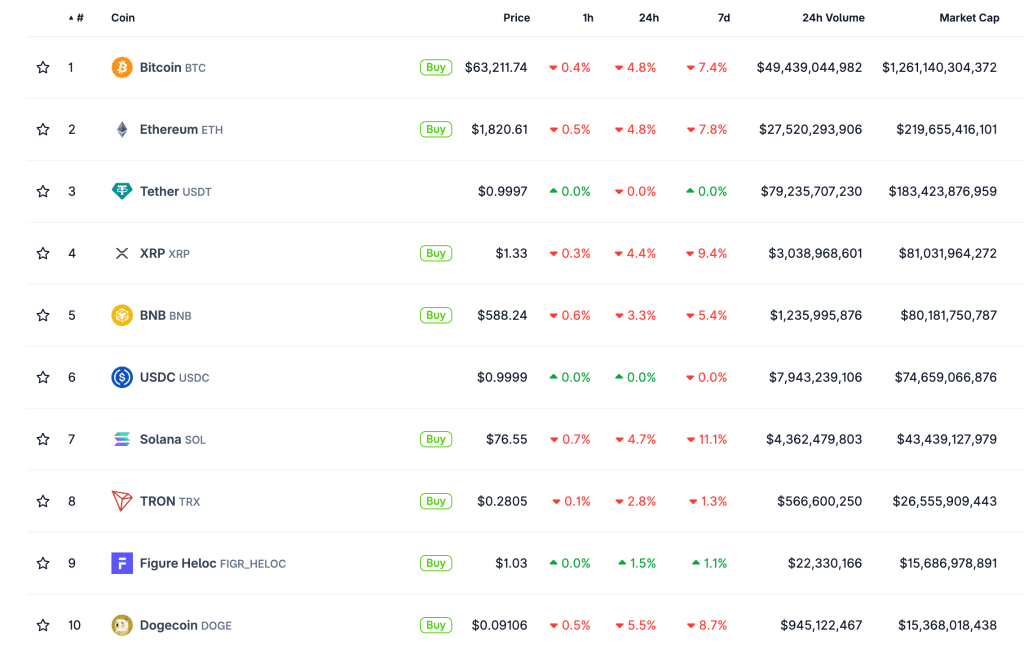The width and height of the screenshot is (1024, 655).
Task: Click the Solana logo icon
Action: click(121, 439)
